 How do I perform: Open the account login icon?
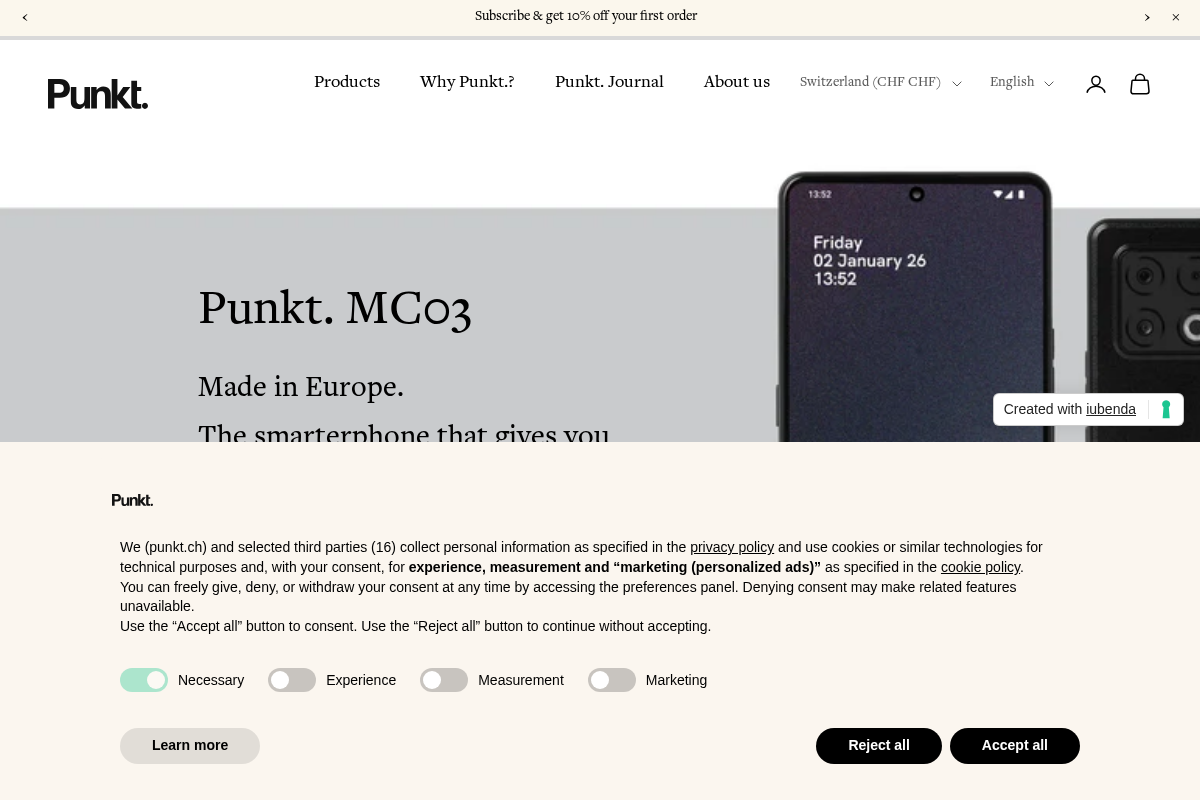[1096, 84]
